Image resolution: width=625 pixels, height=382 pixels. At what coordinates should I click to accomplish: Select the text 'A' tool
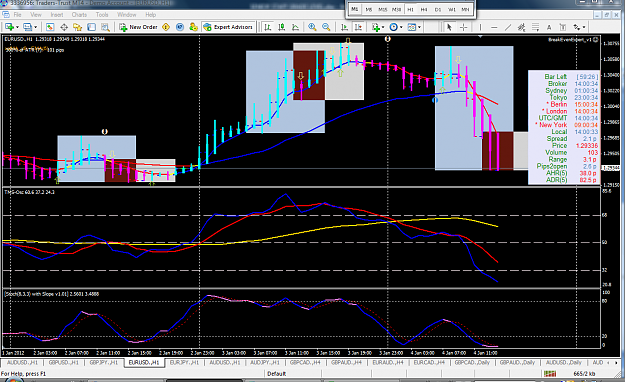549,27
